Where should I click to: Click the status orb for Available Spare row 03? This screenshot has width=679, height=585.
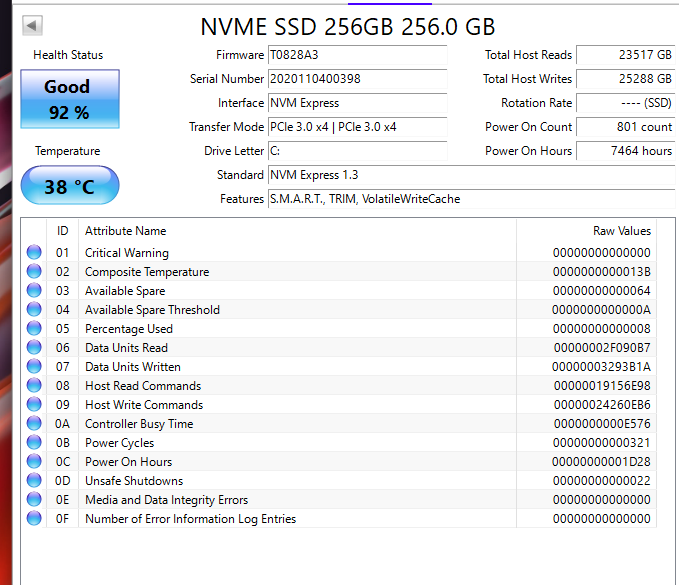click(x=34, y=291)
